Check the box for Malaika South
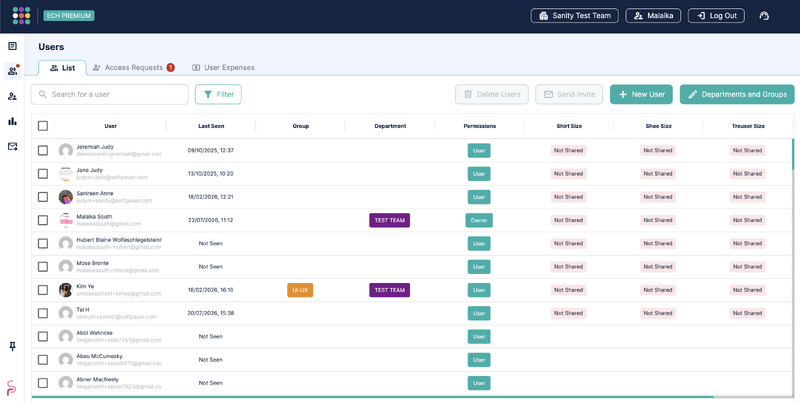The image size is (800, 403). 43,220
